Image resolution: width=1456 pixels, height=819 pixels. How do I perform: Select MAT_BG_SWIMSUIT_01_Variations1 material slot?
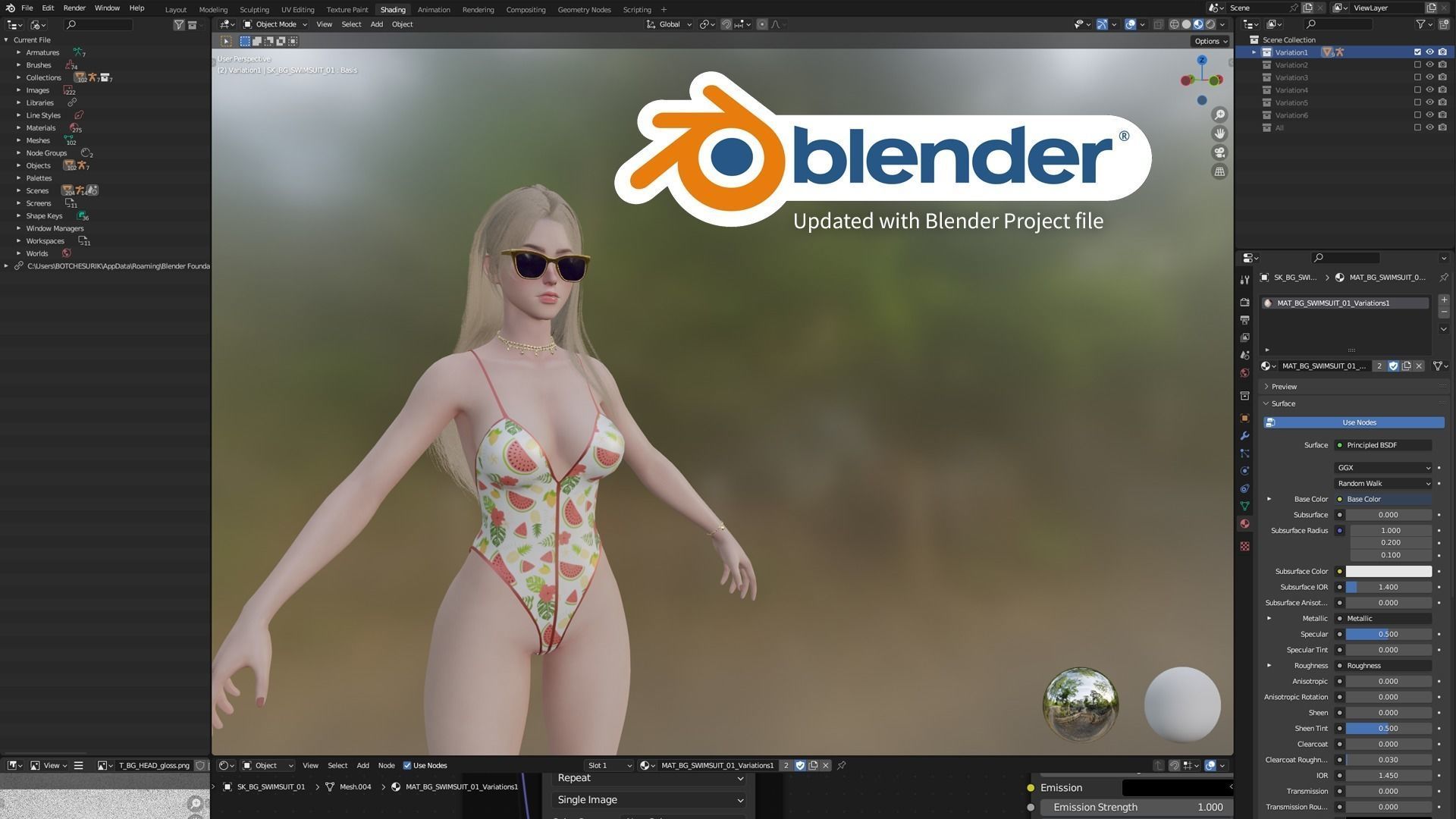pos(1345,303)
